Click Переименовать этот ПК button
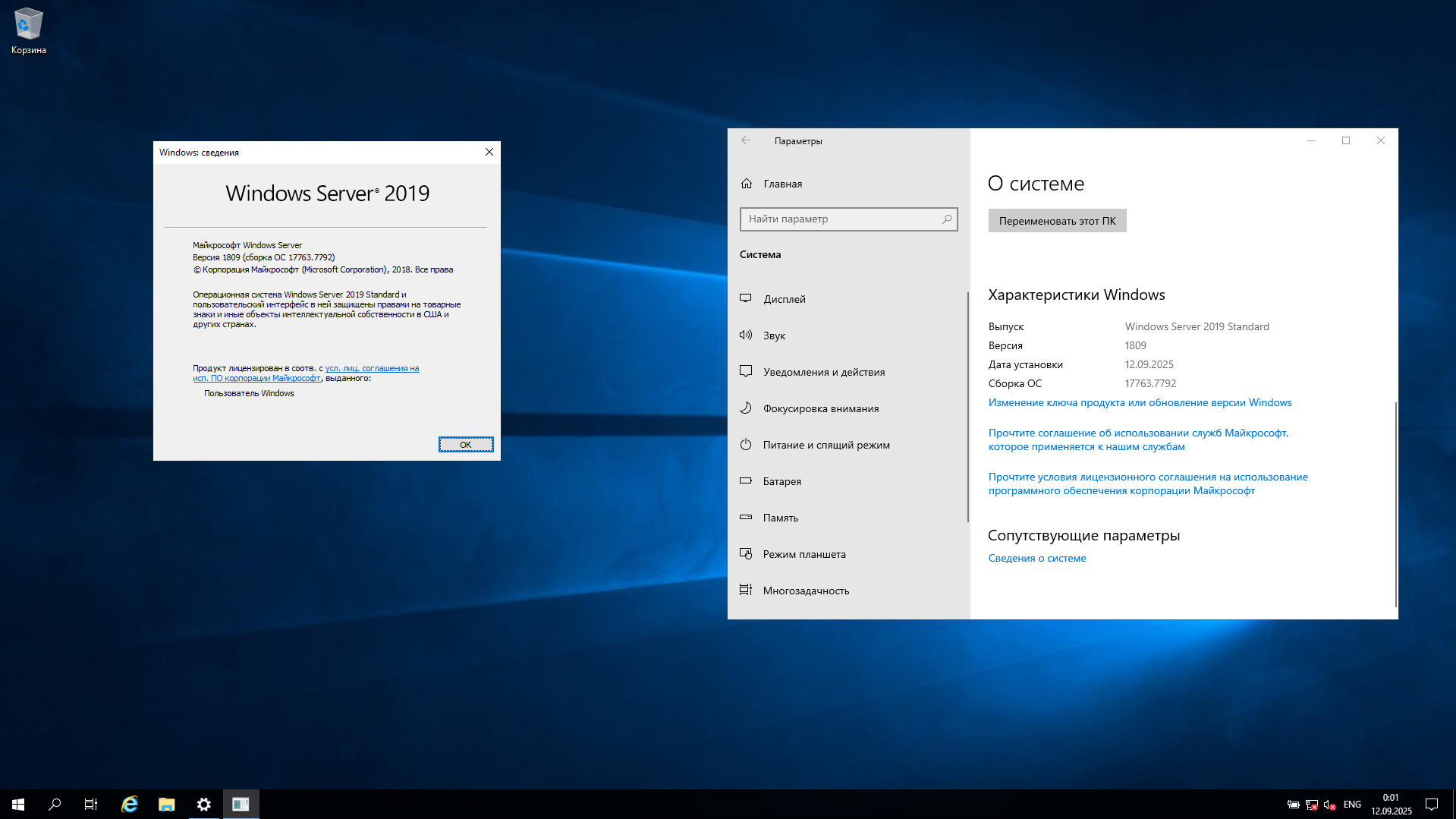 click(1057, 221)
